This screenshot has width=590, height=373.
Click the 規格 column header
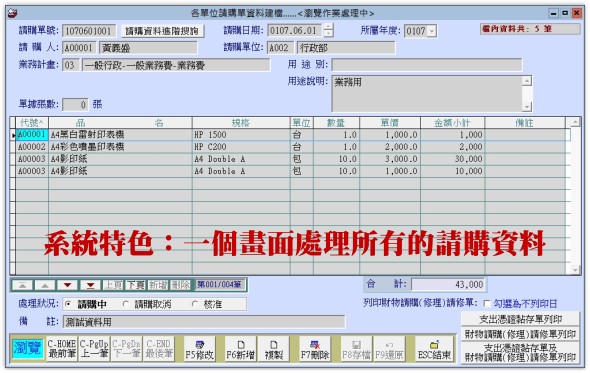pyautogui.click(x=241, y=123)
